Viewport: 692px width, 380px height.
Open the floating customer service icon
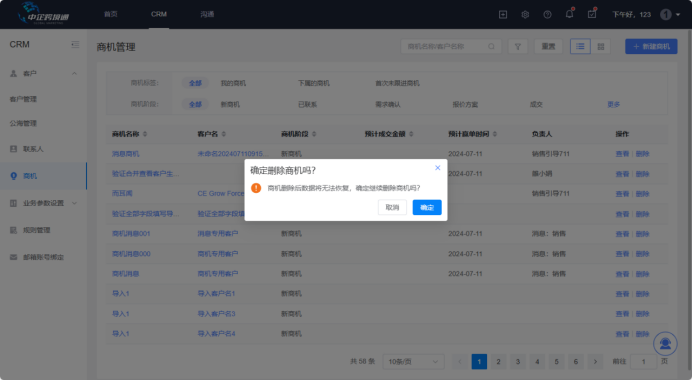click(665, 343)
